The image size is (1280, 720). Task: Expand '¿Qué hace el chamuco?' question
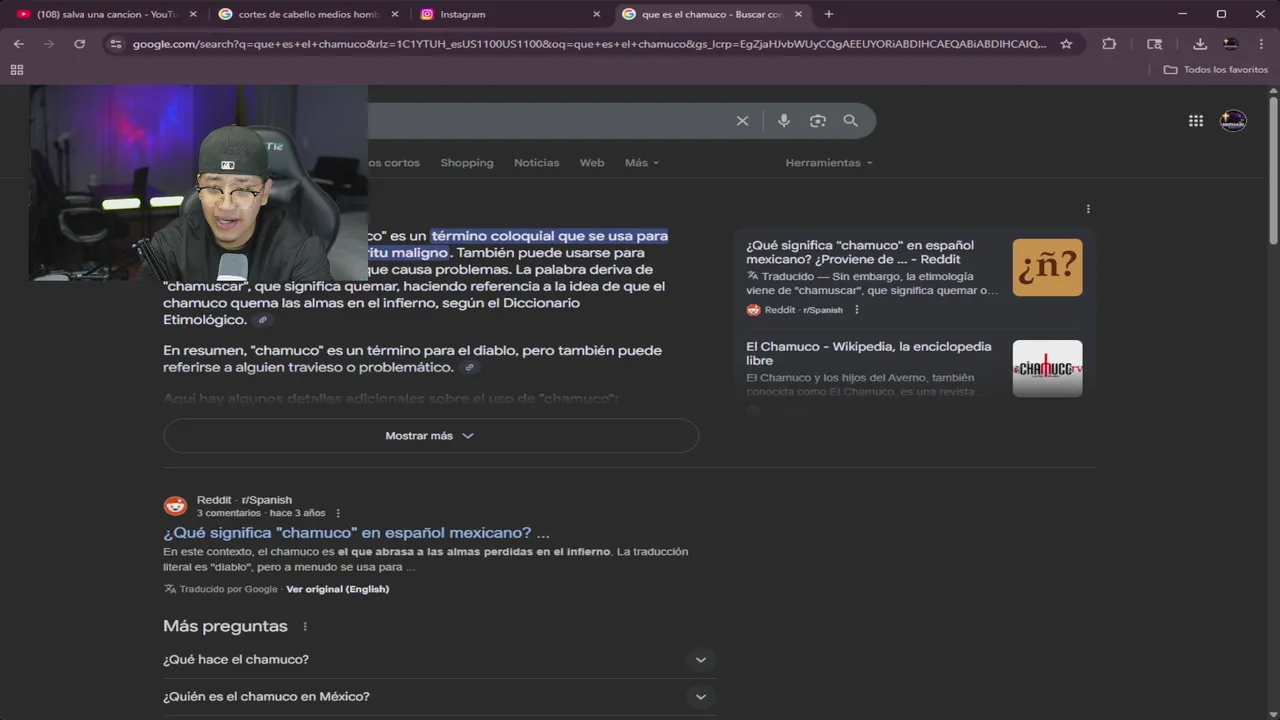coord(439,660)
